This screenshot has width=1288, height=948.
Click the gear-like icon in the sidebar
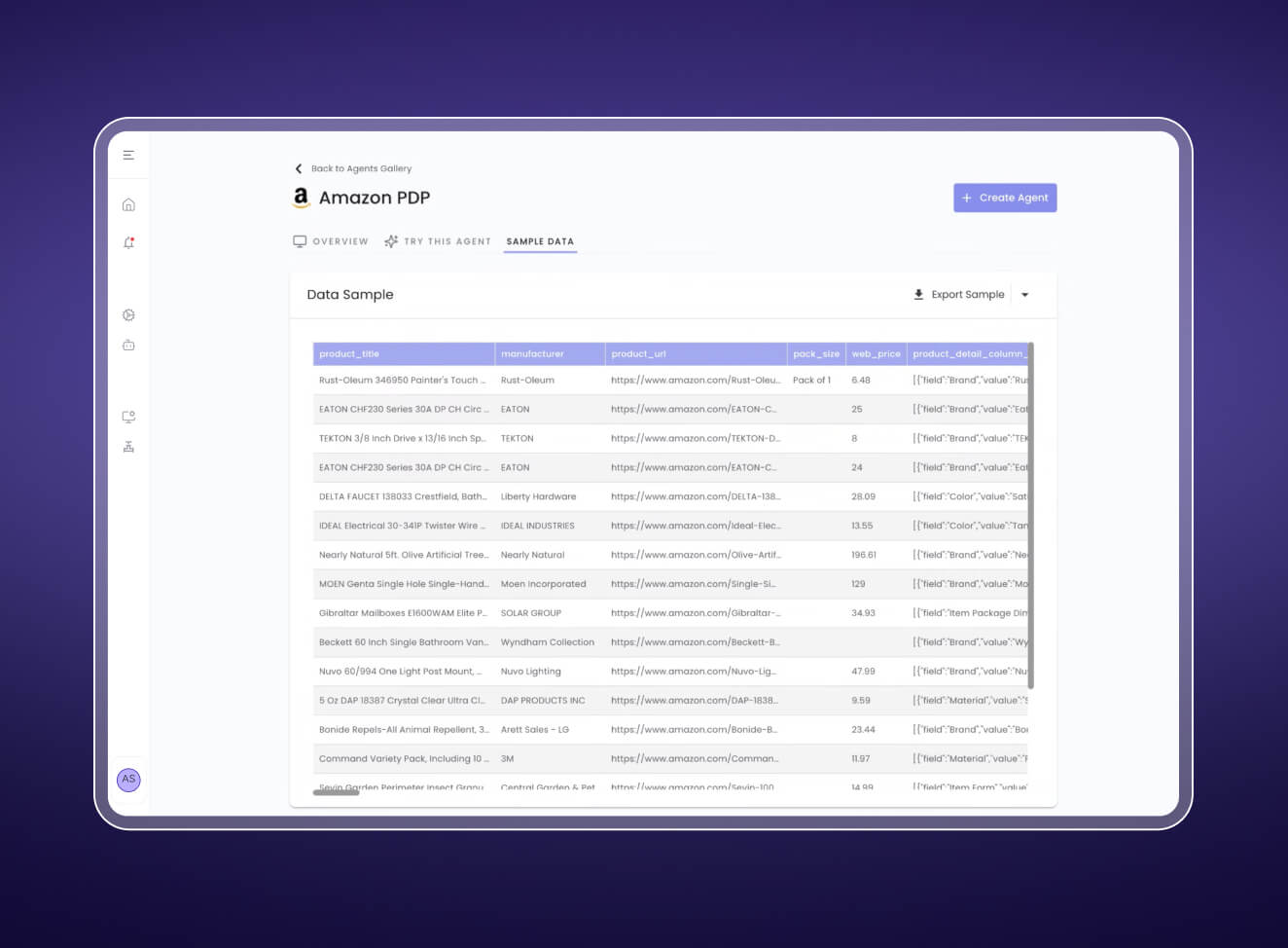click(128, 315)
